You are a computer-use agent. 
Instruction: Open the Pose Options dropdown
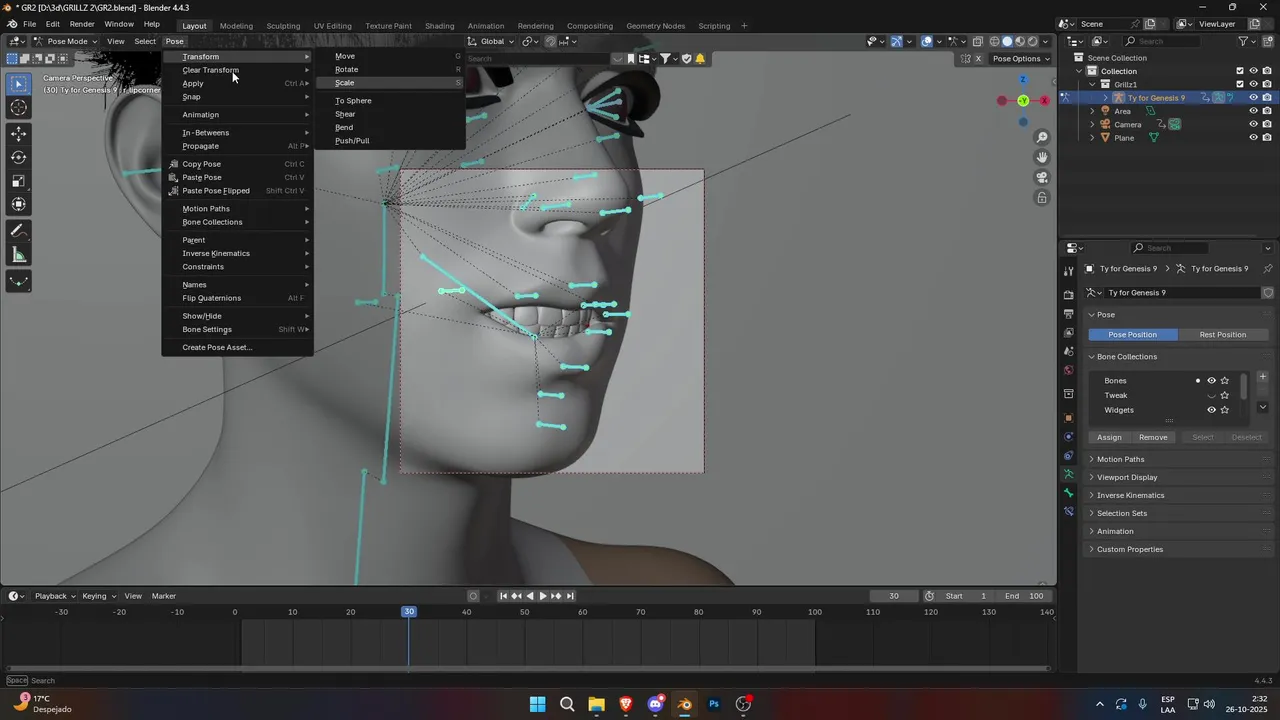tap(1021, 58)
